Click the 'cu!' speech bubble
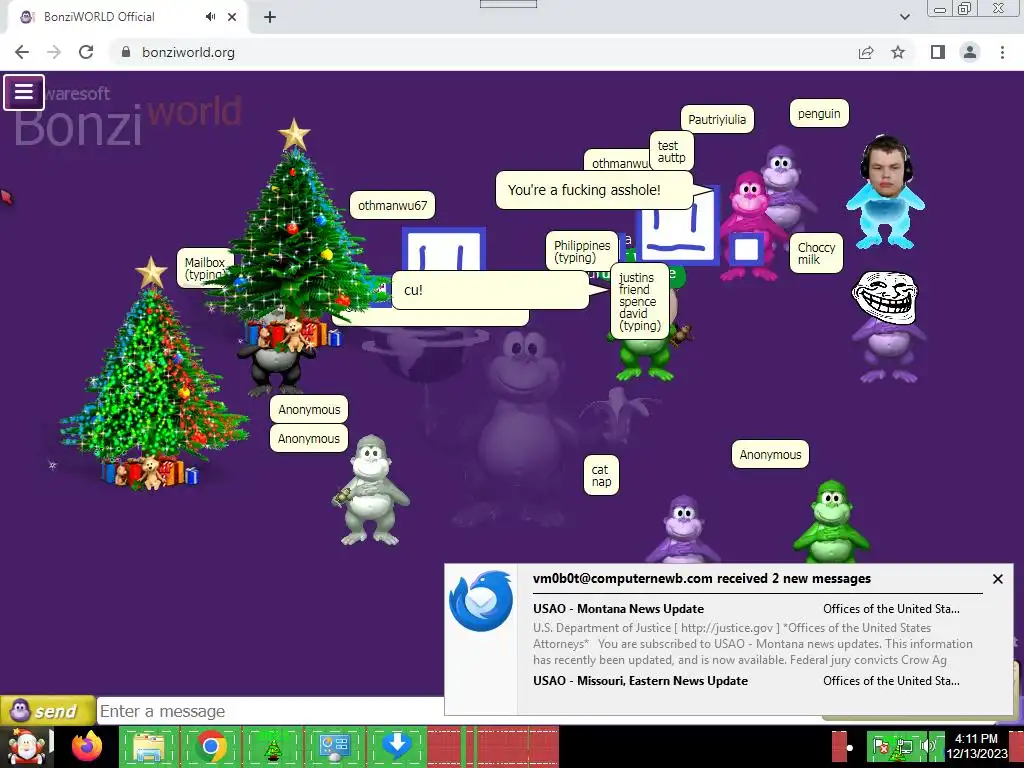 click(491, 290)
